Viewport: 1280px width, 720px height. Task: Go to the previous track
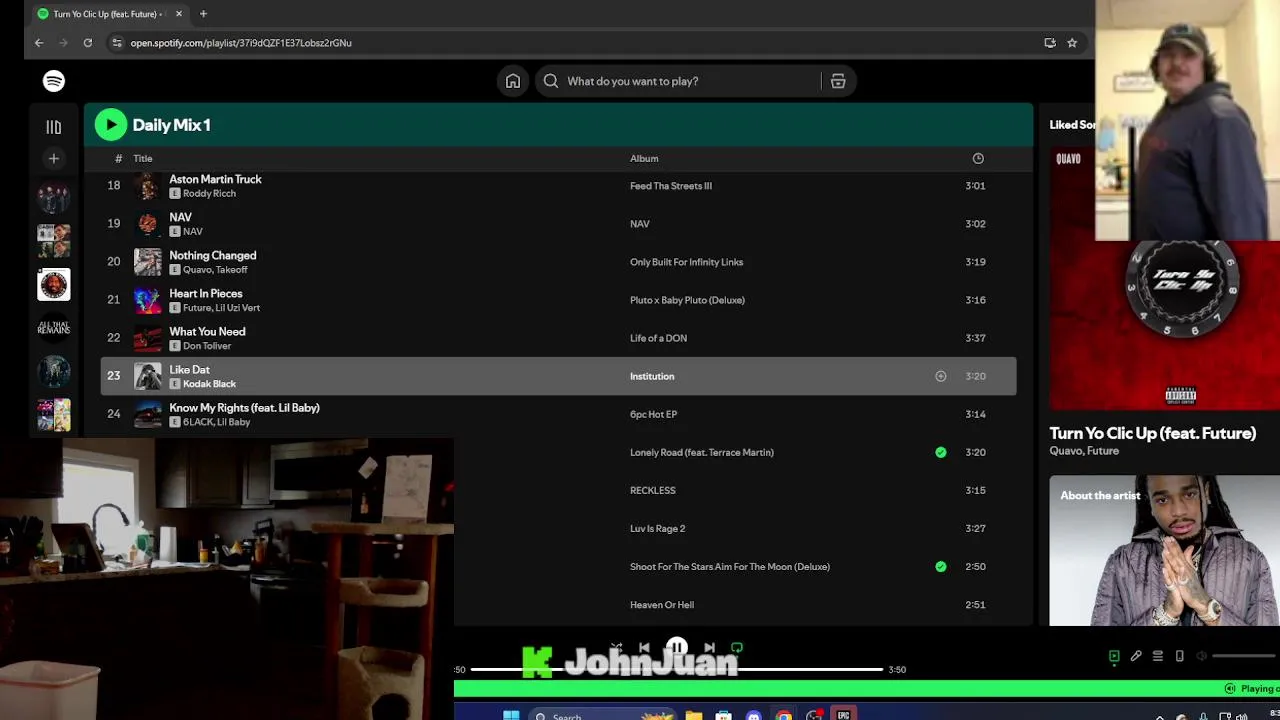coord(644,648)
